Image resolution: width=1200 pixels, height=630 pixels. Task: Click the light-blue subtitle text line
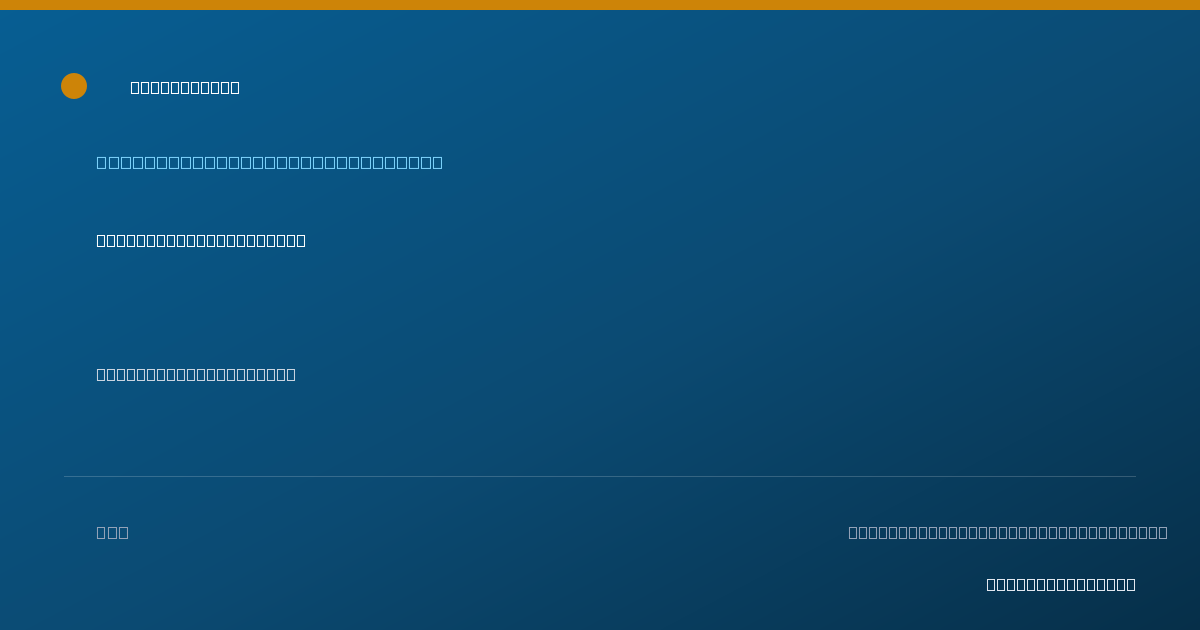(269, 162)
